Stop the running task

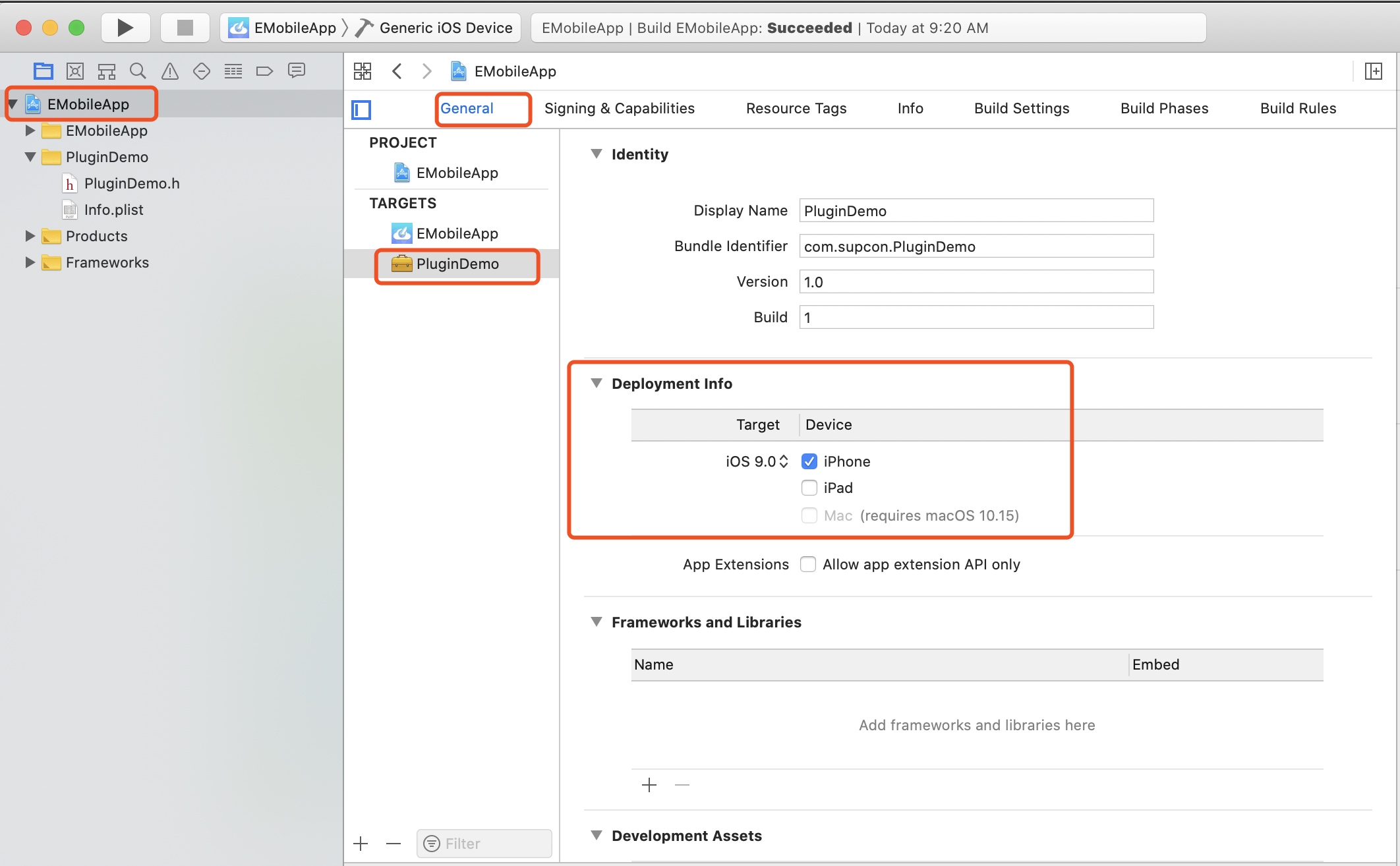click(x=185, y=28)
